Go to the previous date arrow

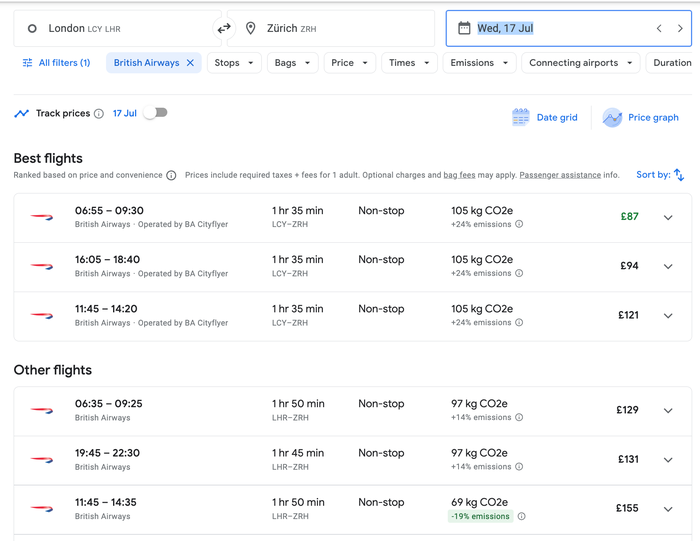click(x=659, y=29)
